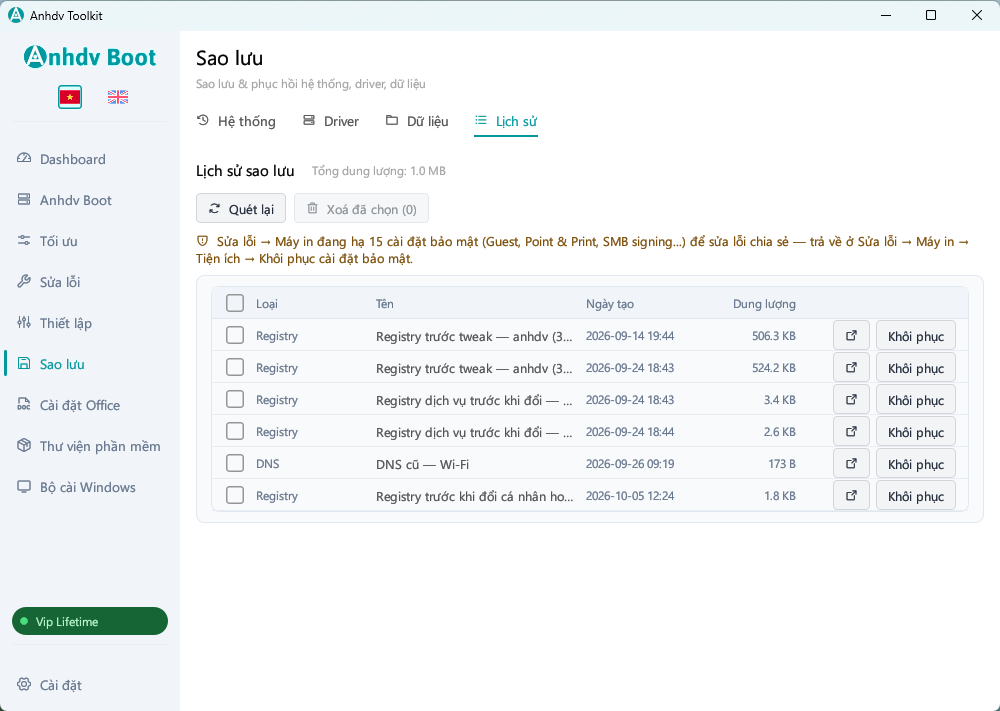Check the DNS cũ Wi-Fi row

235,463
